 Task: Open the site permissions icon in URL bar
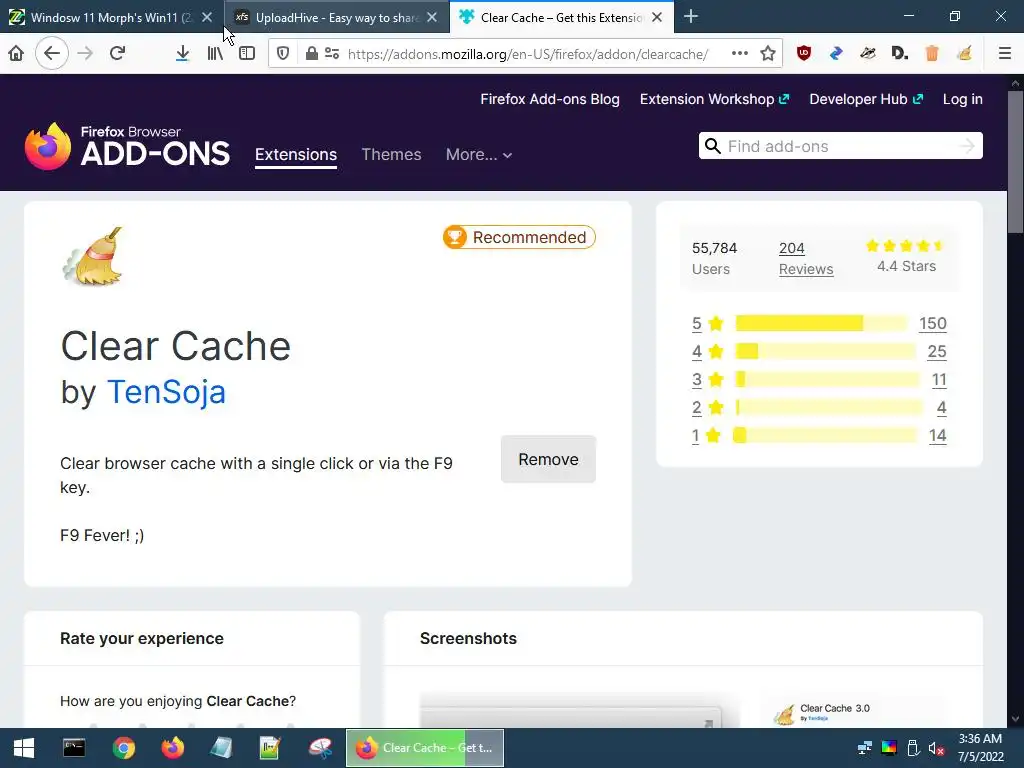click(x=332, y=54)
